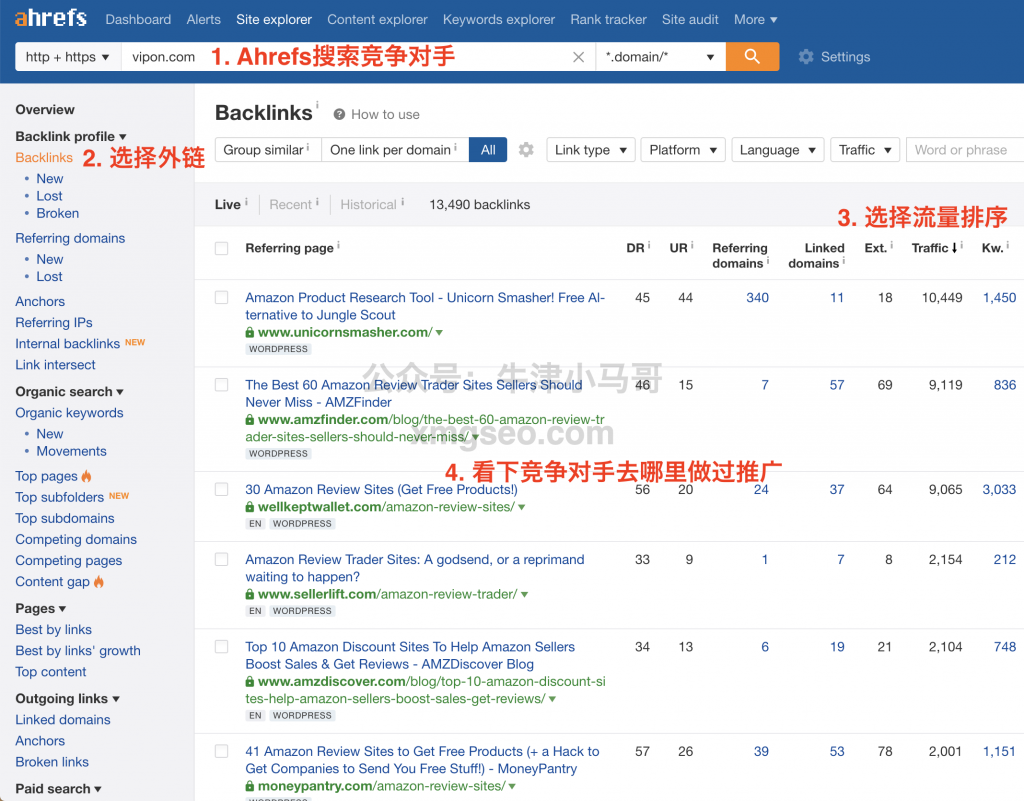Screen dimensions: 1024x801
Task: Expand unicornsmasher.com URL dropdown arrow
Action: pyautogui.click(x=440, y=332)
